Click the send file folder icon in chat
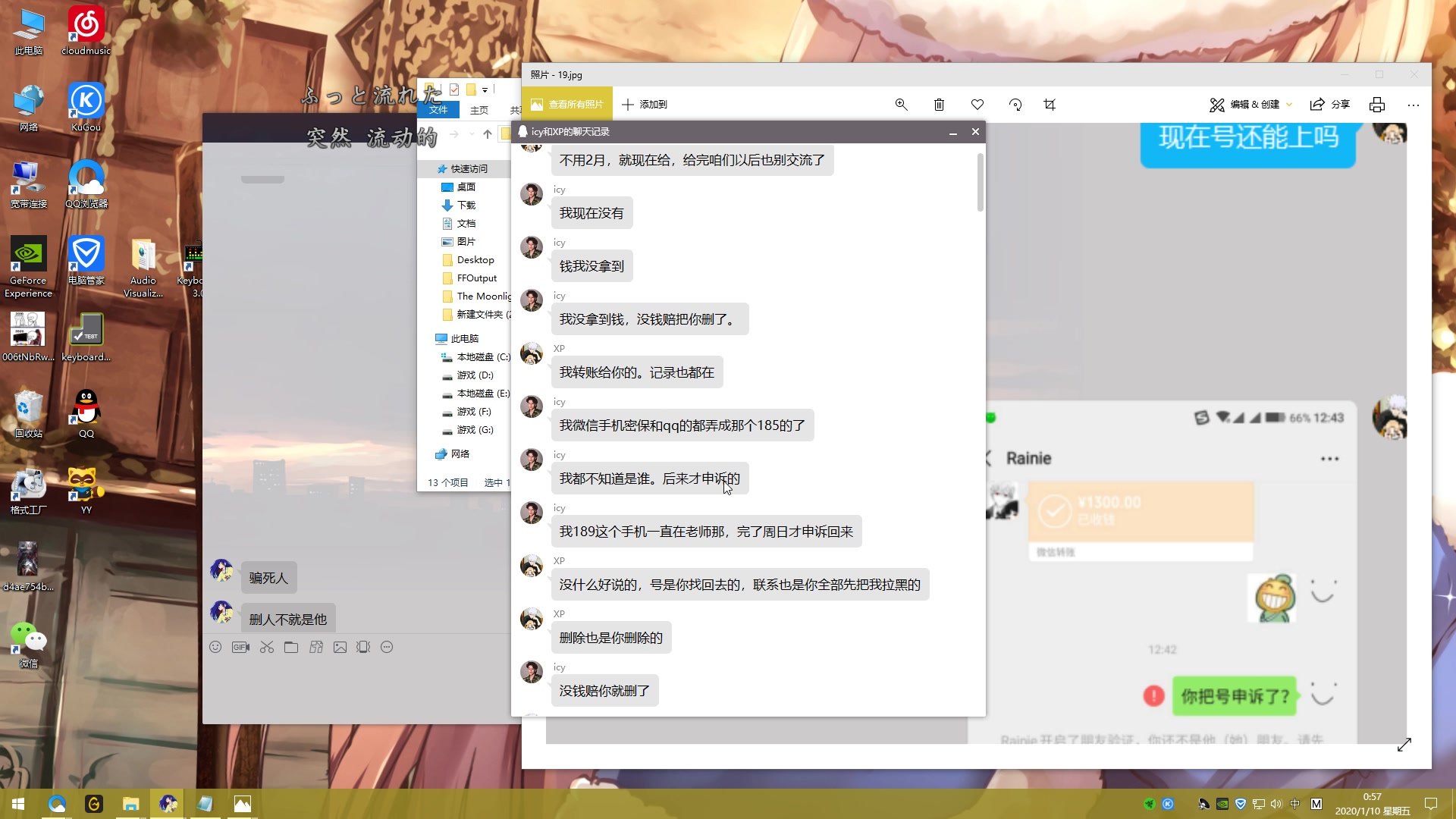1456x819 pixels. coord(291,647)
